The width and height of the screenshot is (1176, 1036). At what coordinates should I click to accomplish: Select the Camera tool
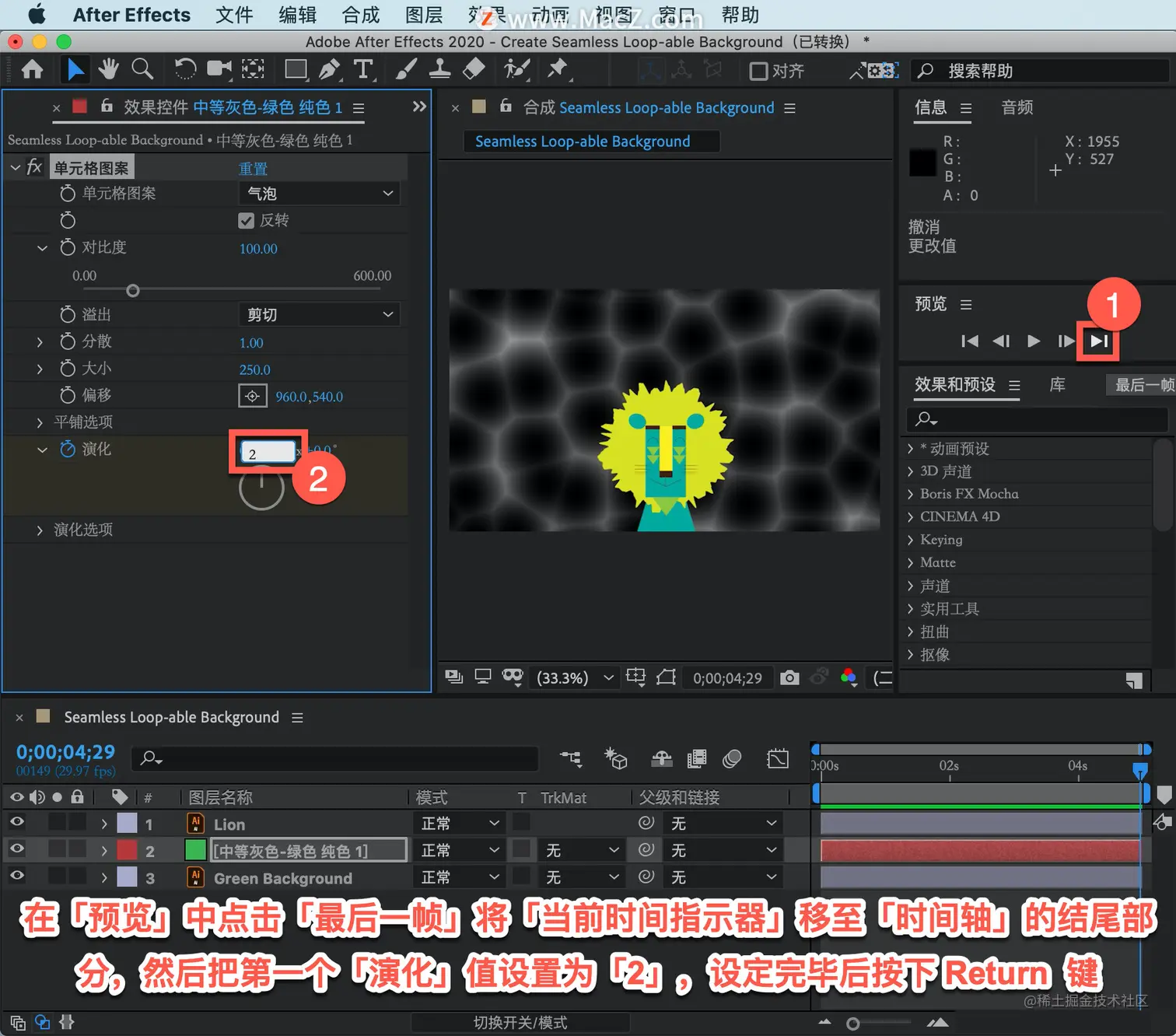[x=219, y=70]
